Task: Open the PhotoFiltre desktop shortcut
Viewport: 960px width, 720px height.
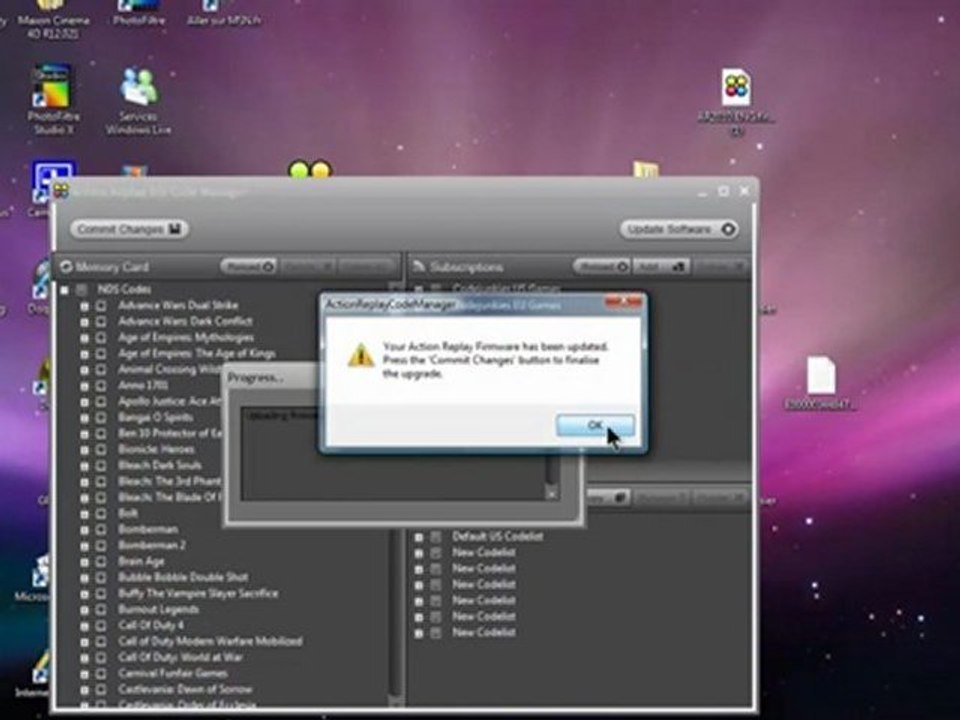Action: (139, 13)
